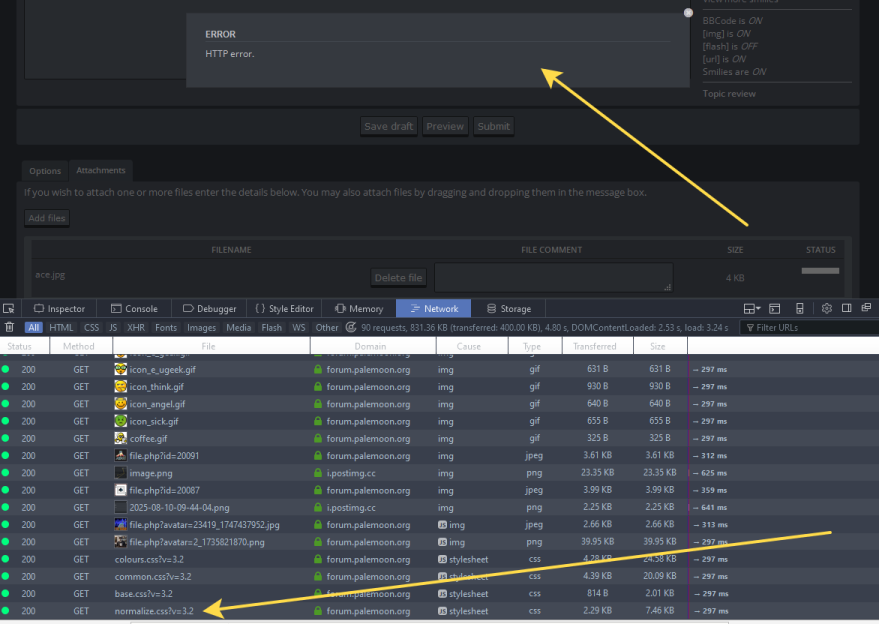This screenshot has height=624, width=879.
Task: Toggle the XHR request filter
Action: point(136,327)
